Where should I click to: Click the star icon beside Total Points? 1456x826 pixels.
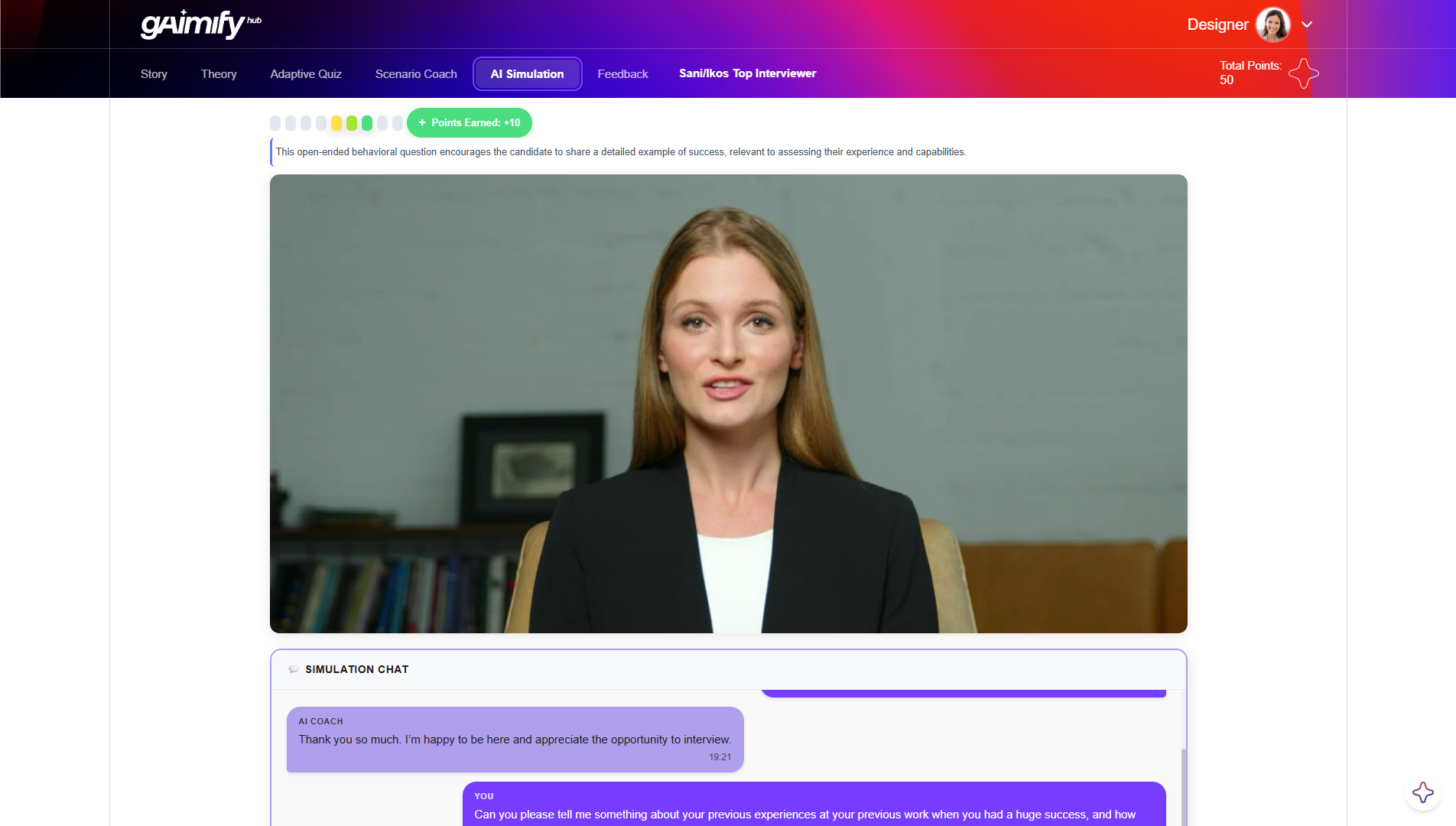(1303, 73)
